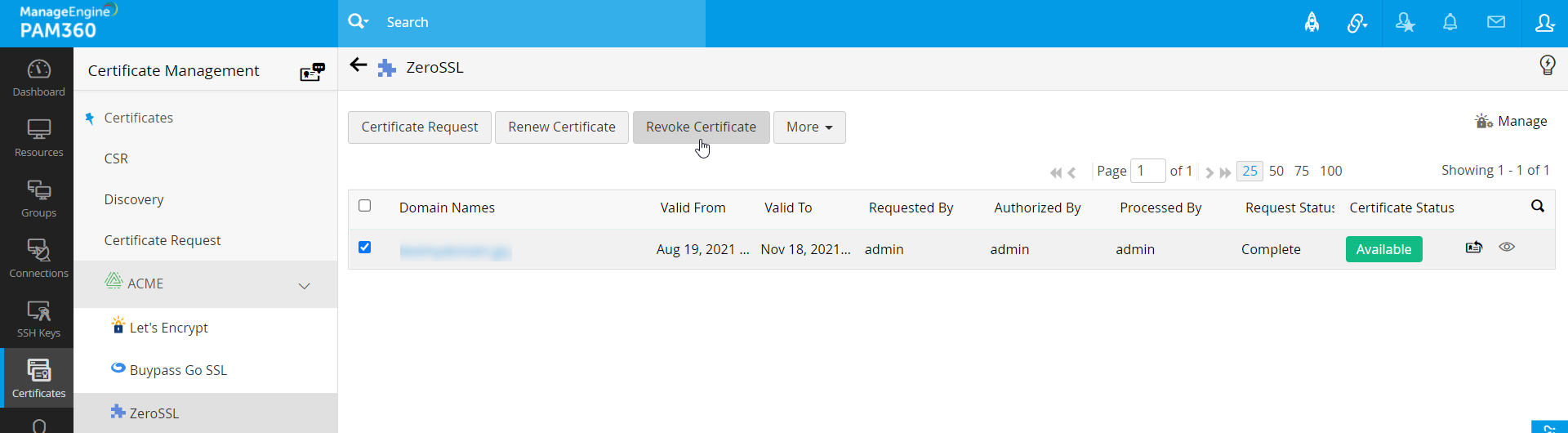Click the back arrow beside ZeroSSL
This screenshot has width=1568, height=433.
click(358, 65)
